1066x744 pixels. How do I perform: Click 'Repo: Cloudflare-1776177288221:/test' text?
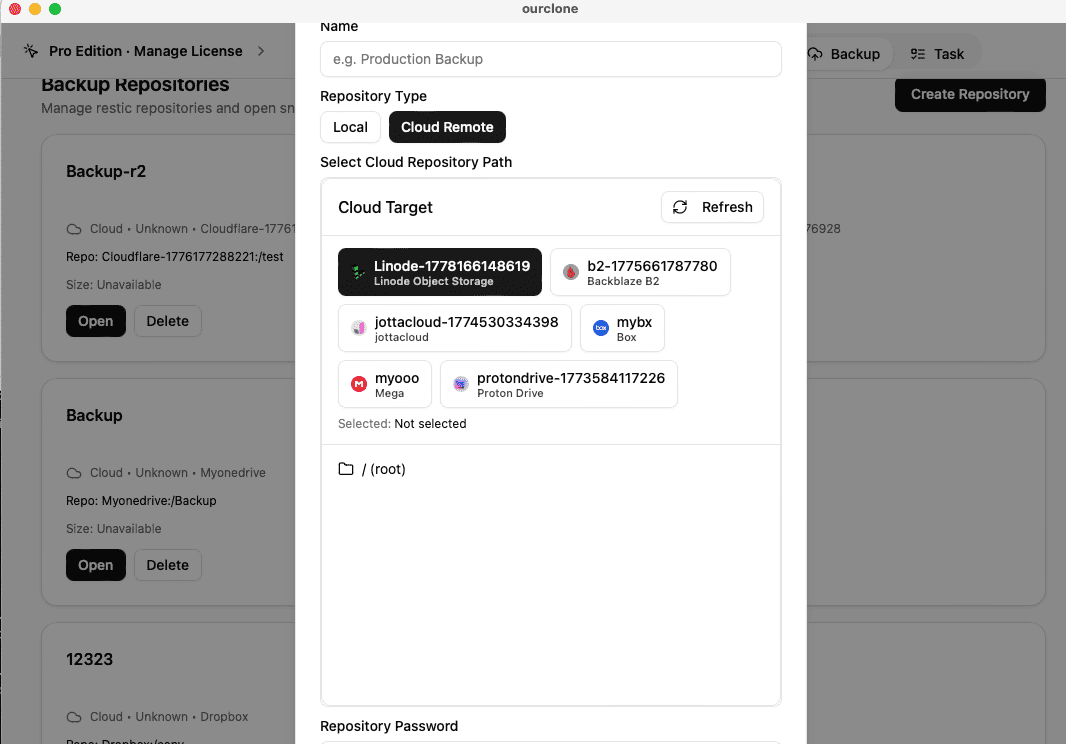175,257
